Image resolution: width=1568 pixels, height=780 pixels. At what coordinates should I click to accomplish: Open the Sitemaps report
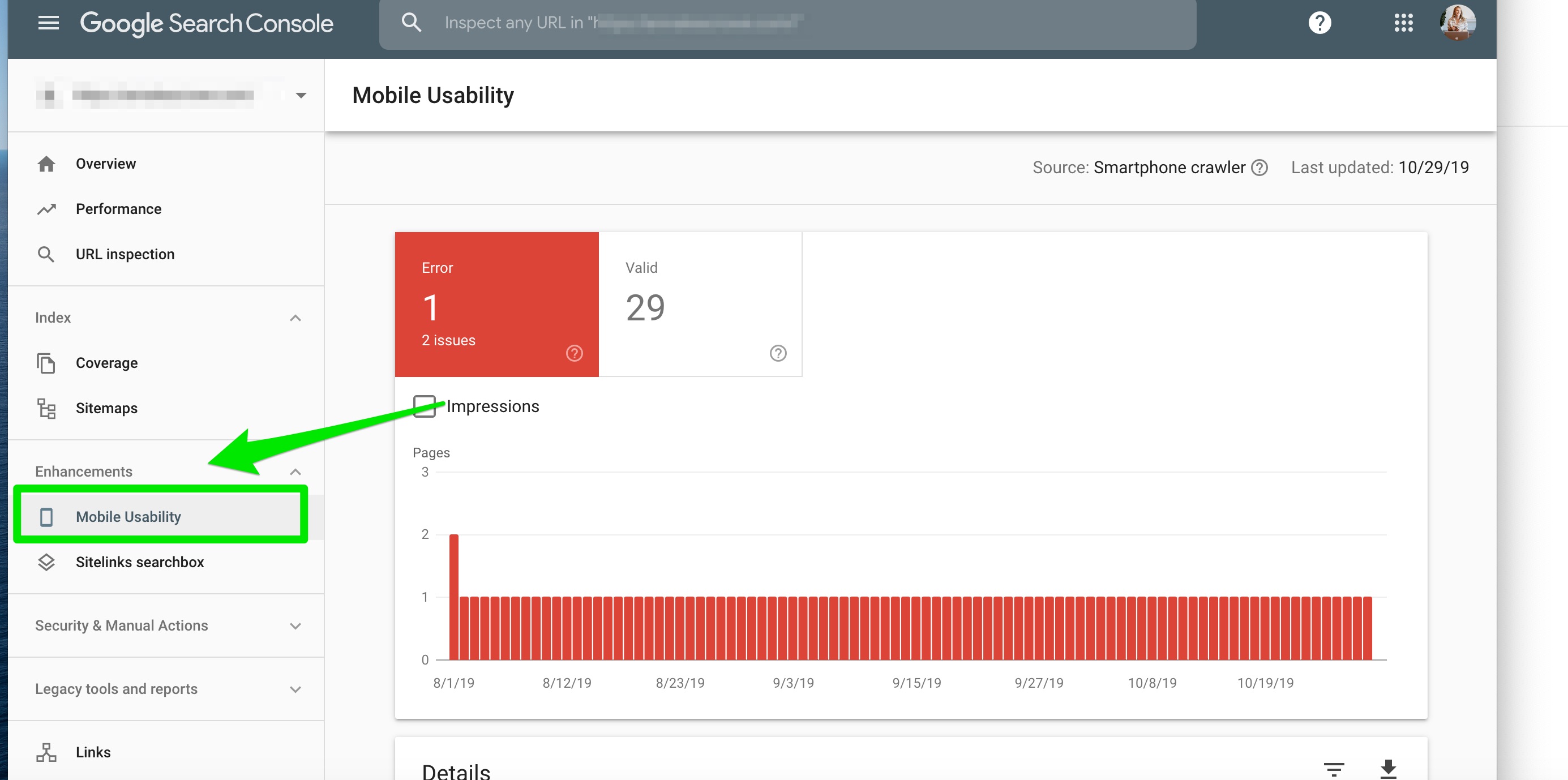point(106,408)
